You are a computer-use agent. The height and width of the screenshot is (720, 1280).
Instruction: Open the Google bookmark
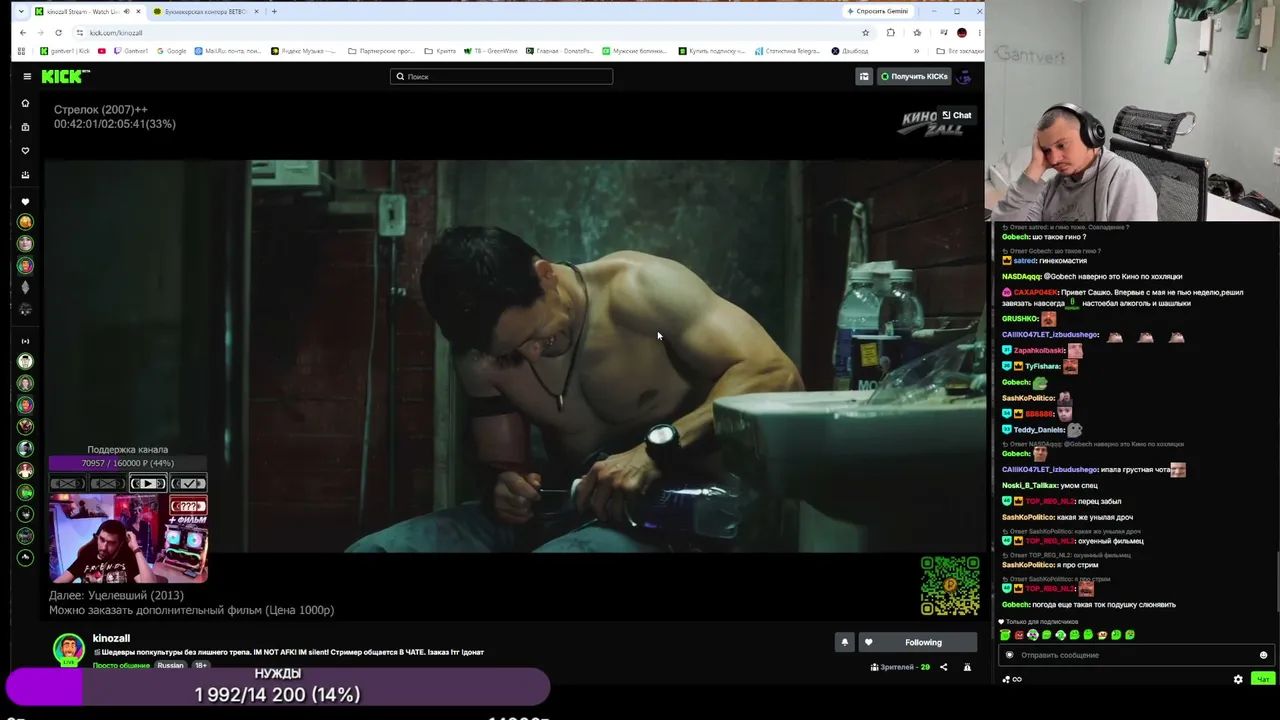[171, 51]
